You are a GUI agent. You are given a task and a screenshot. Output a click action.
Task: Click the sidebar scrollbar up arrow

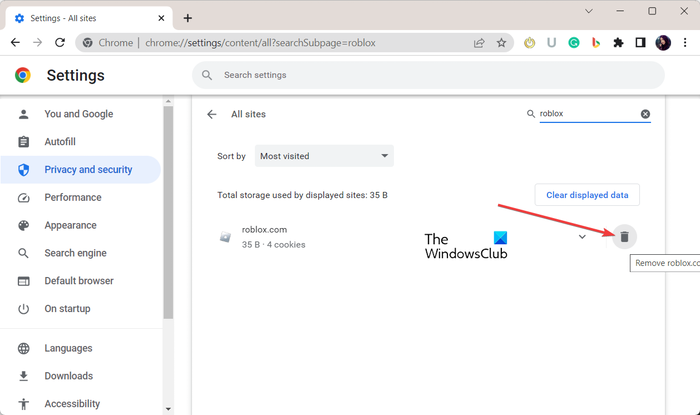tap(168, 102)
